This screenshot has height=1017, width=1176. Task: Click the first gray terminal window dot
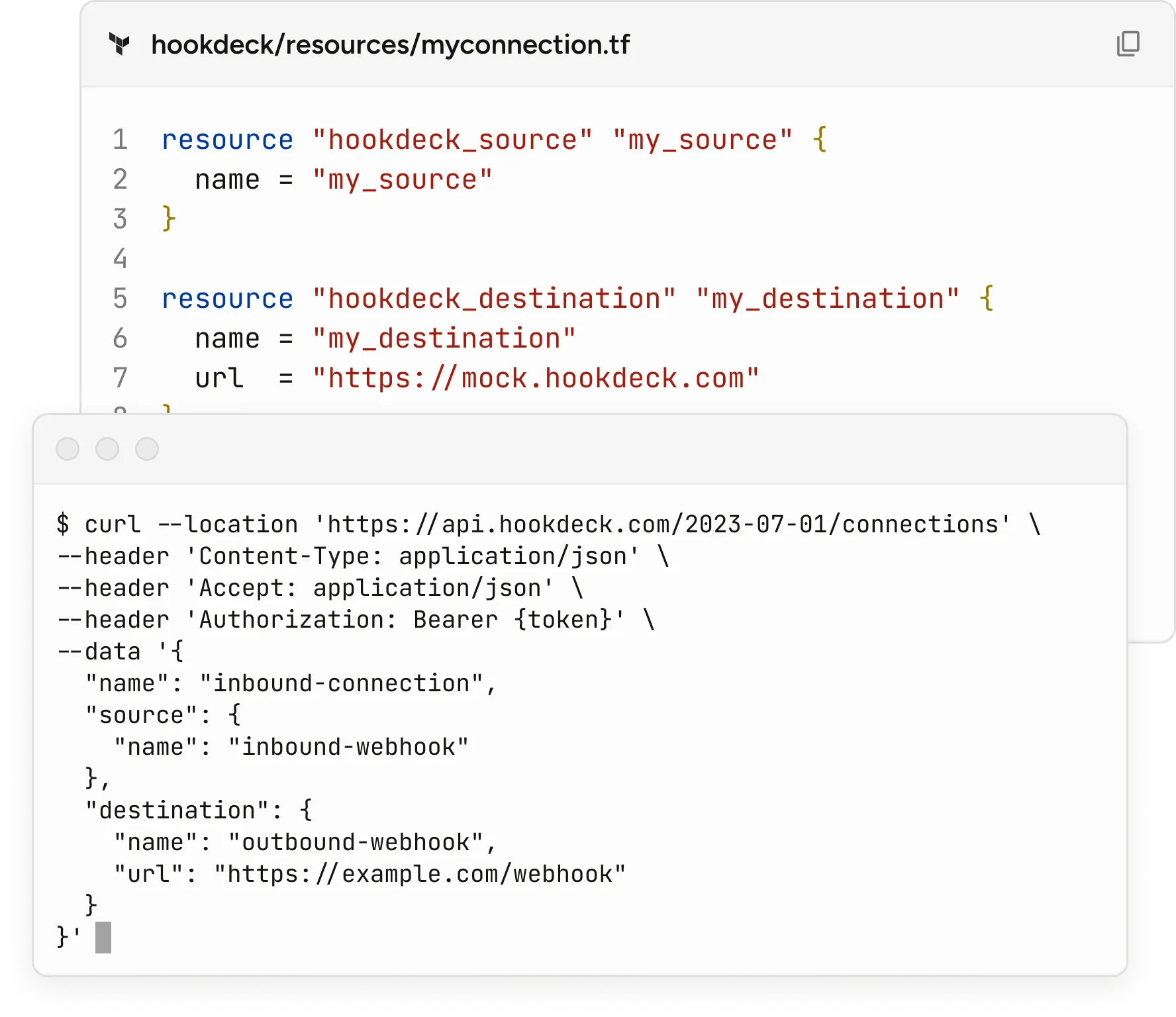tap(68, 449)
